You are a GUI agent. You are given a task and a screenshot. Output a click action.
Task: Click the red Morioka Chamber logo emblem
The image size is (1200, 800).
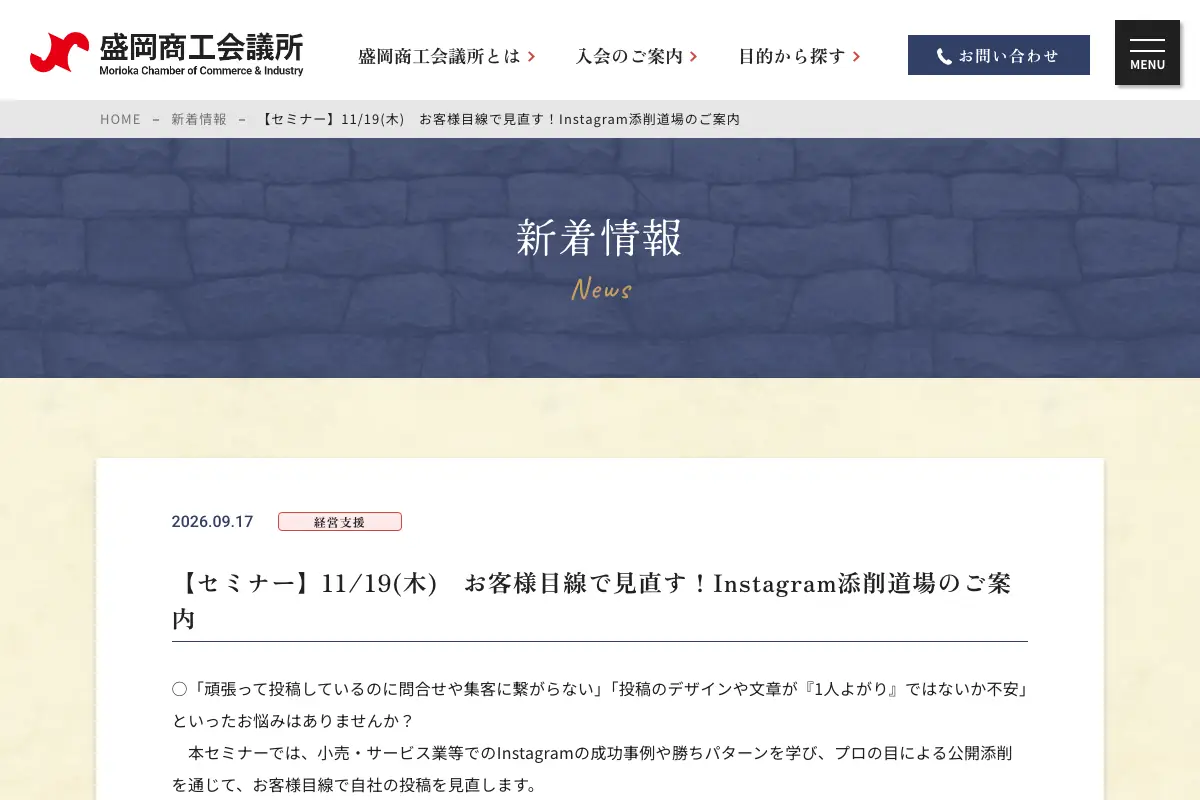59,53
